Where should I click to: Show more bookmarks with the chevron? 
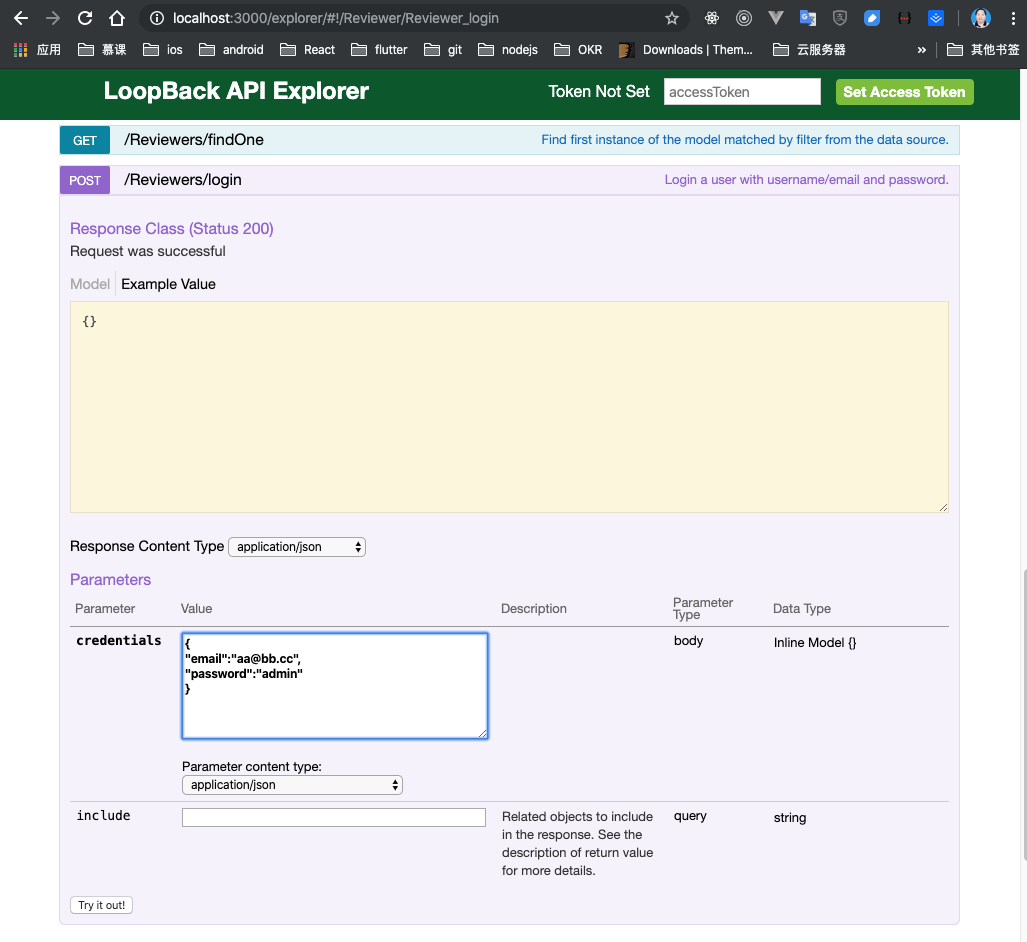[x=922, y=50]
